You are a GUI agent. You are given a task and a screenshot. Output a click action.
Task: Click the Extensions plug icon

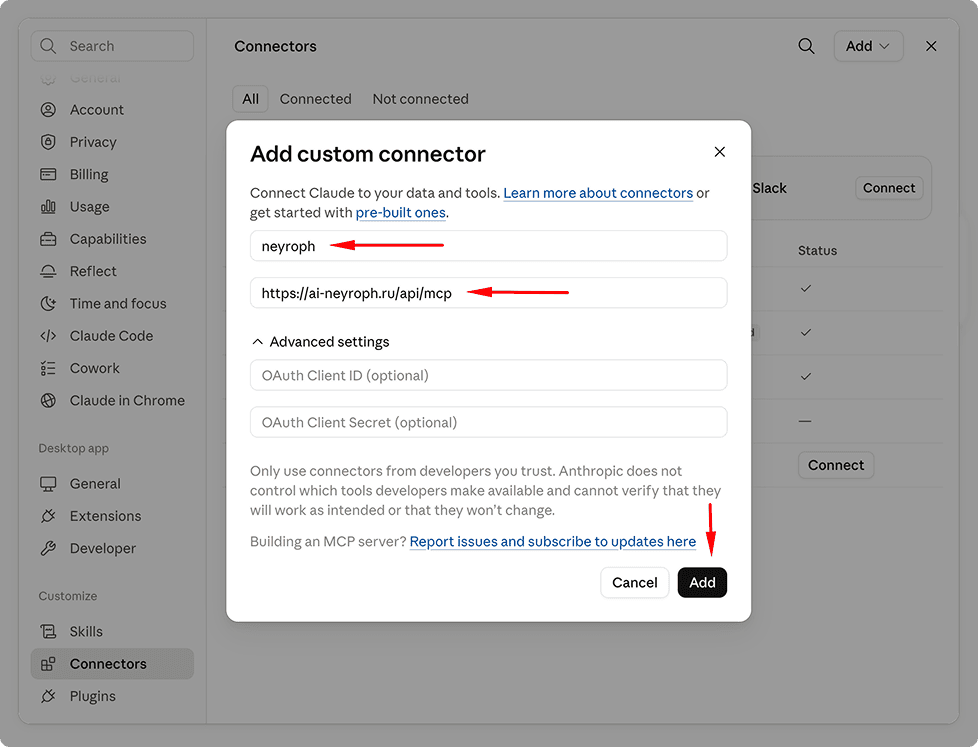[48, 516]
